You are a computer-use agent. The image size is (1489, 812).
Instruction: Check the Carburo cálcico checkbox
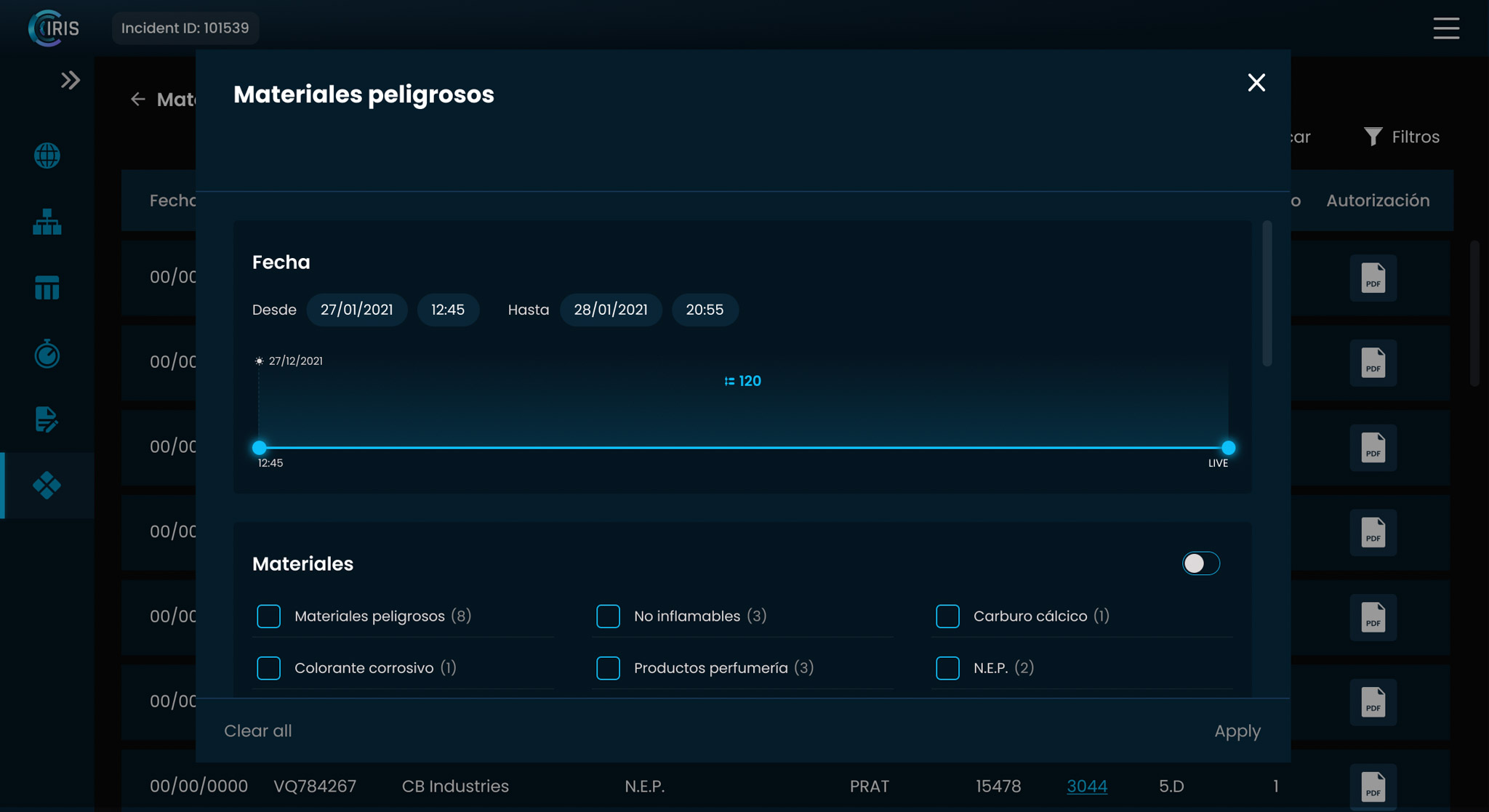click(x=947, y=616)
